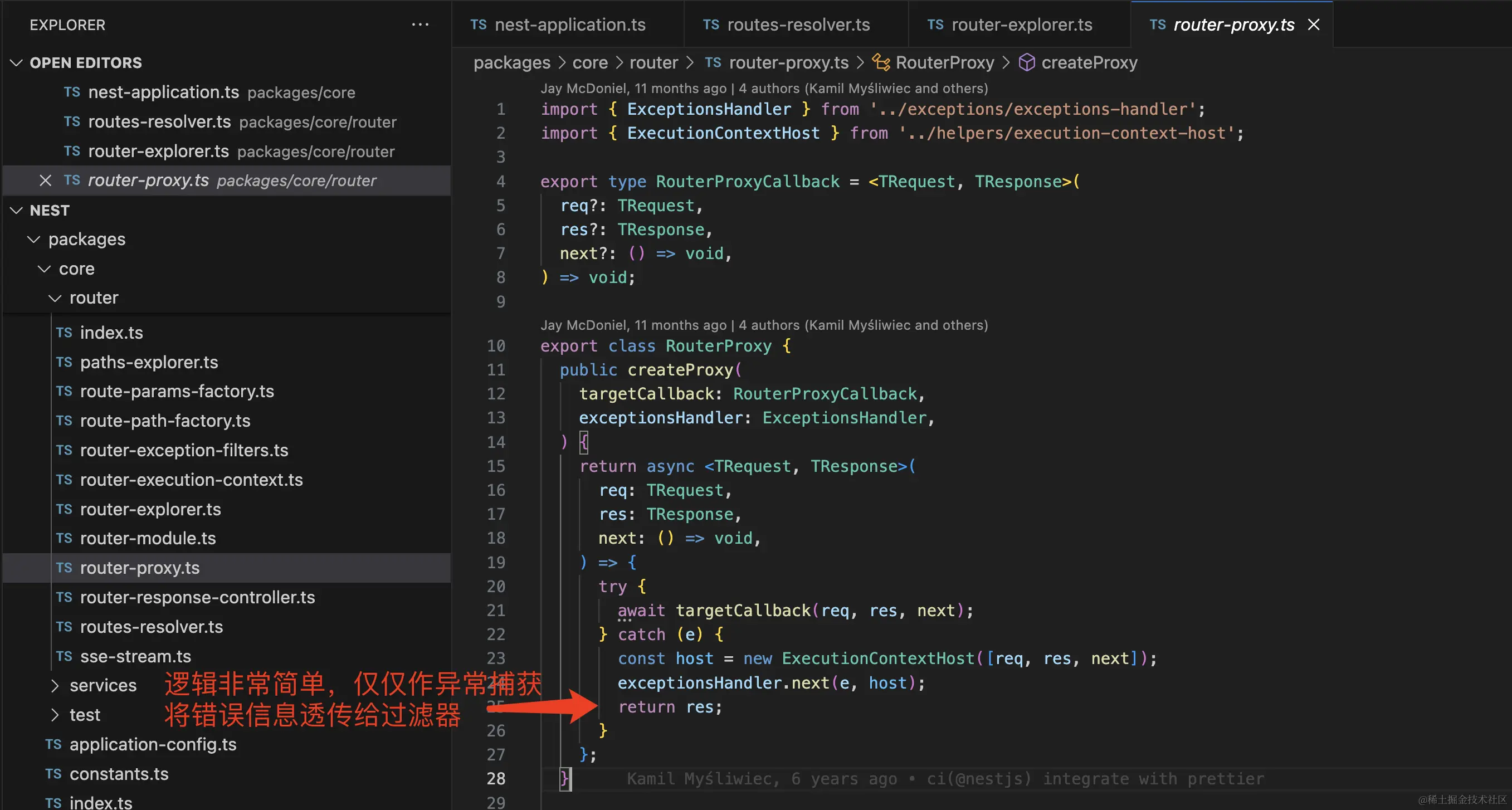Expand the services folder
Viewport: 1512px width, 810px height.
tap(55, 686)
